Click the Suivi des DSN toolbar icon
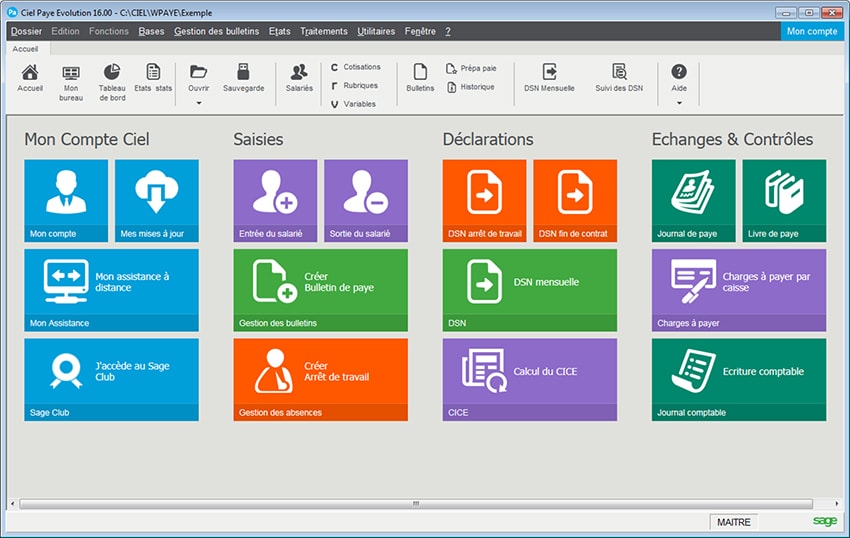This screenshot has width=850, height=538. [620, 78]
